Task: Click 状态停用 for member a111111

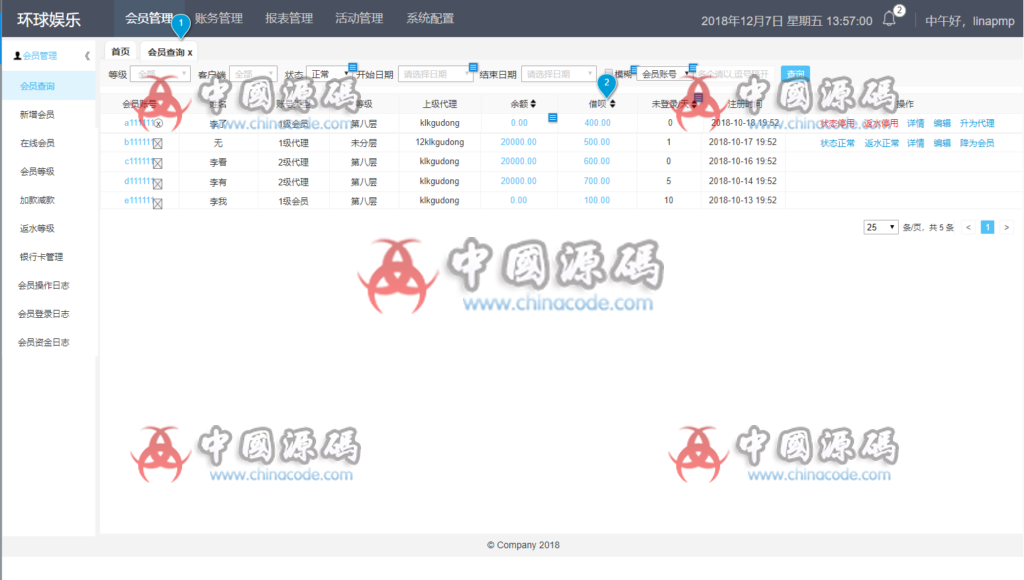Action: [837, 123]
